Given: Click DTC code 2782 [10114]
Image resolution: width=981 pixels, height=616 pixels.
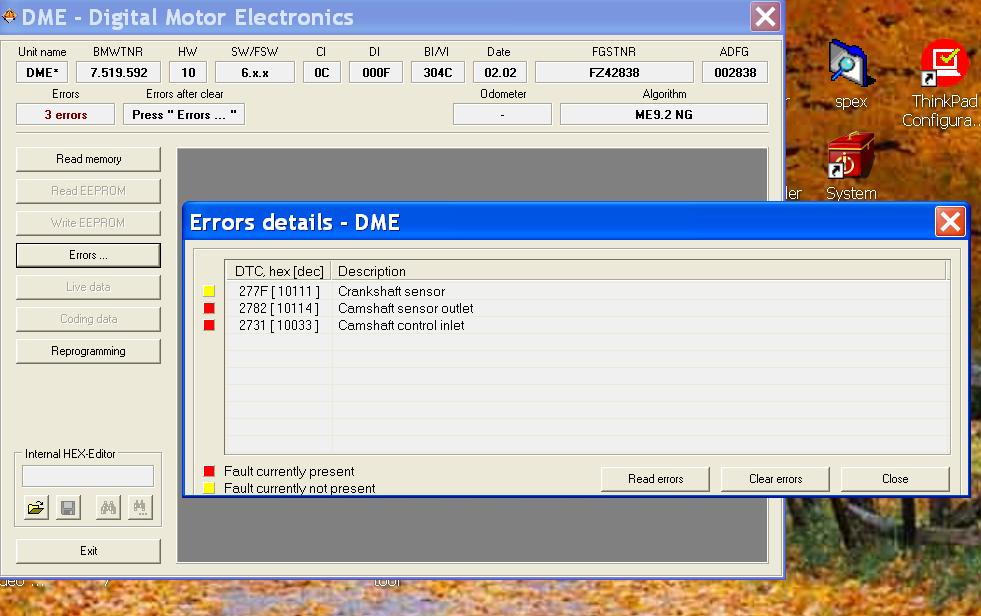Looking at the screenshot, I should [279, 308].
